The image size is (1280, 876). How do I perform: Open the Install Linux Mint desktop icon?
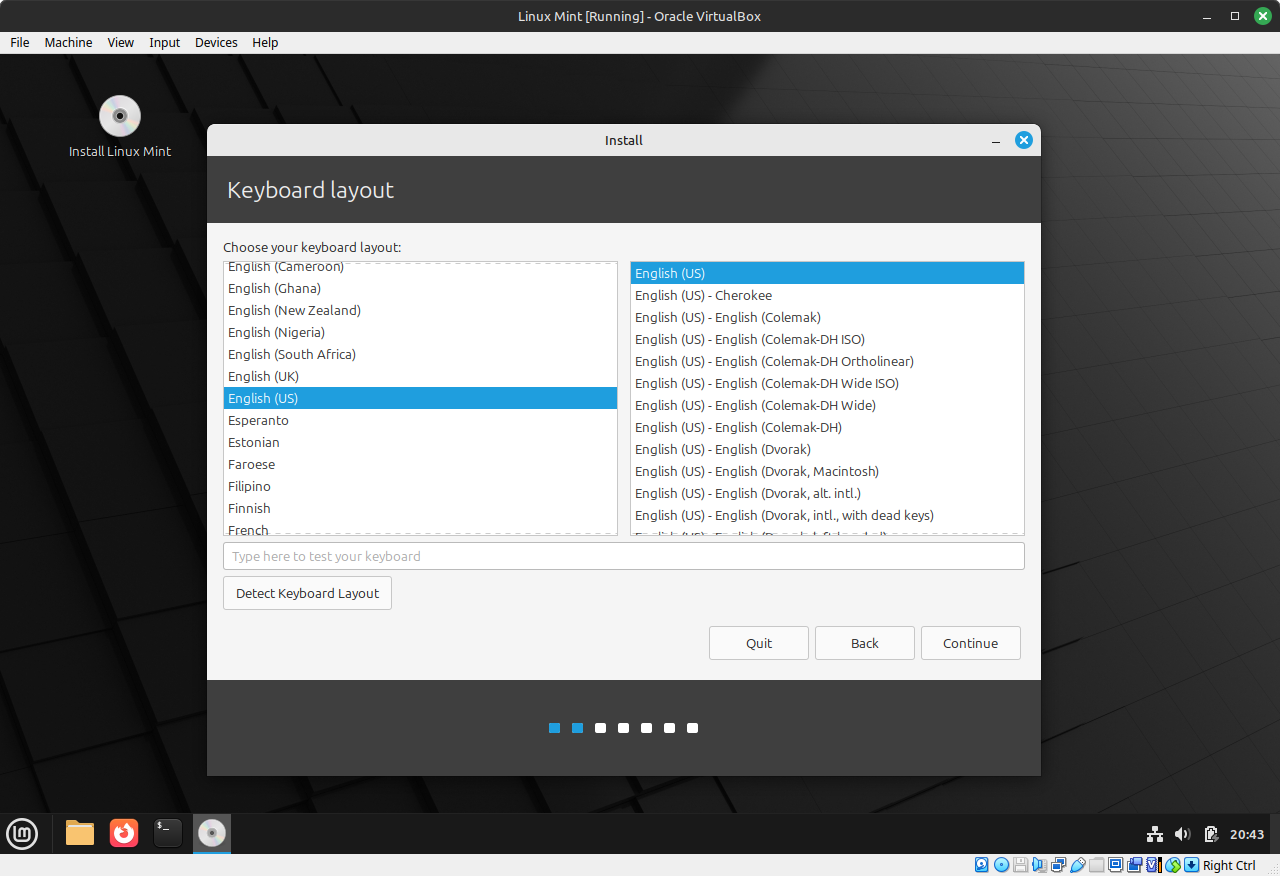pos(120,127)
